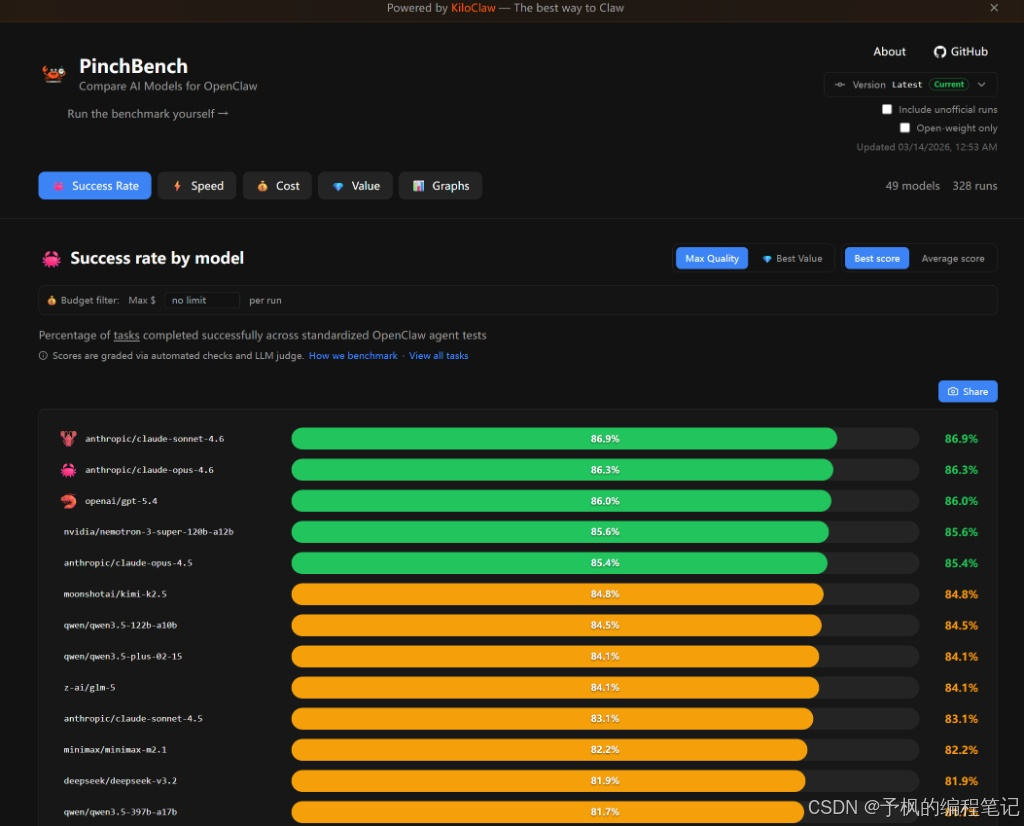
Task: Click the version commit icon
Action: 840,84
